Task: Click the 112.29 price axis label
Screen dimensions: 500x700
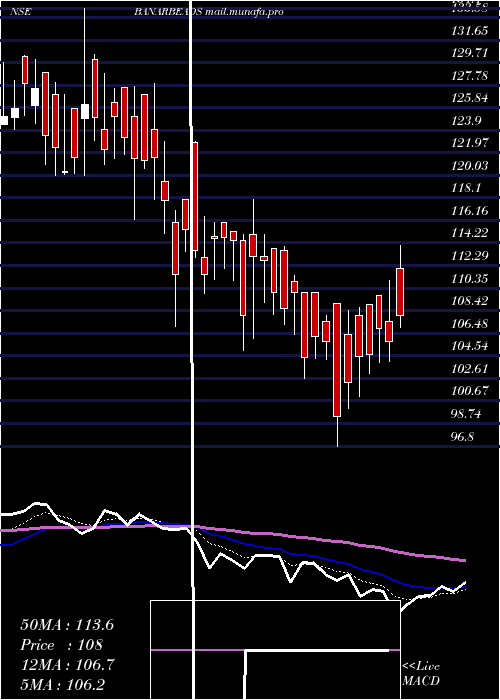Action: pyautogui.click(x=469, y=256)
